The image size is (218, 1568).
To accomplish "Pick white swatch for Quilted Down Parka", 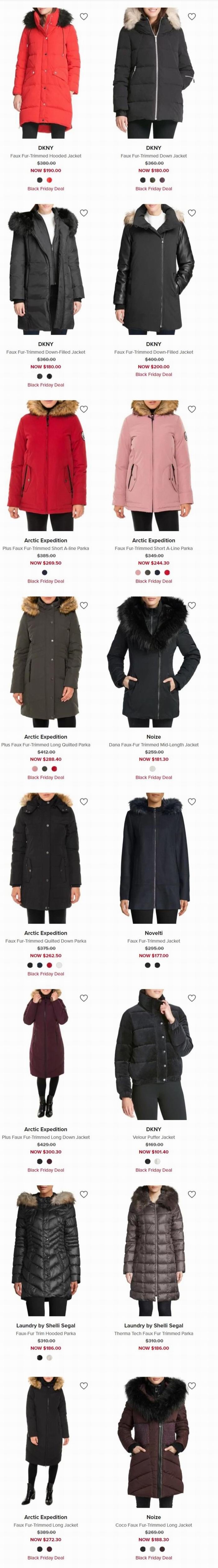I will pos(59,965).
